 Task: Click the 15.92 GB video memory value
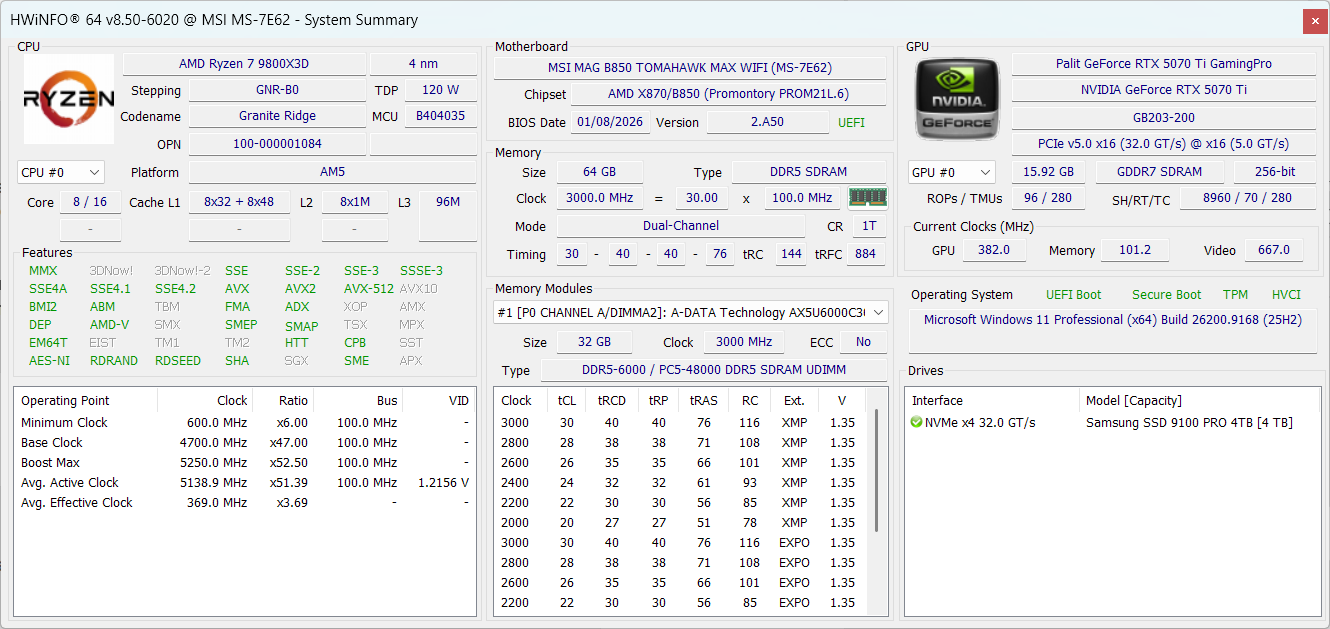[1047, 172]
